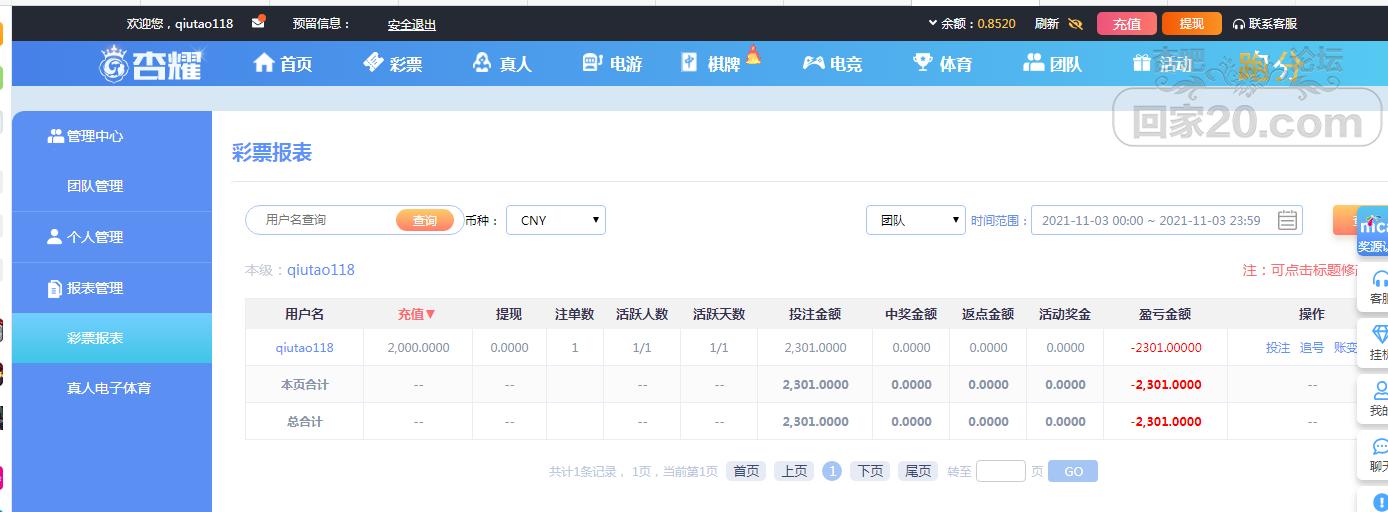Viewport: 1388px width, 512px height.
Task: Click the 追号 action link for qiutao118
Action: 1312,348
